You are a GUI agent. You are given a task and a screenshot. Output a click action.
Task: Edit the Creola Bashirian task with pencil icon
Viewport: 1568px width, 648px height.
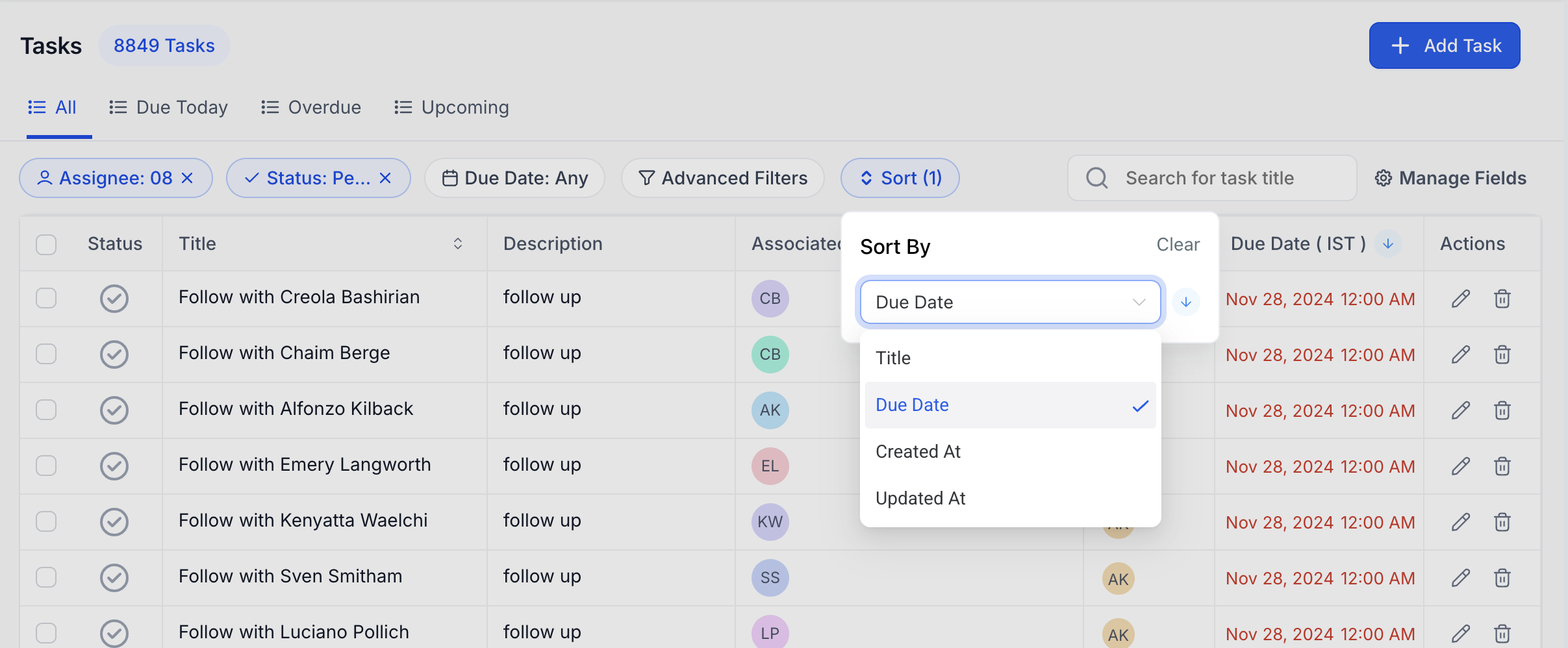pos(1461,299)
